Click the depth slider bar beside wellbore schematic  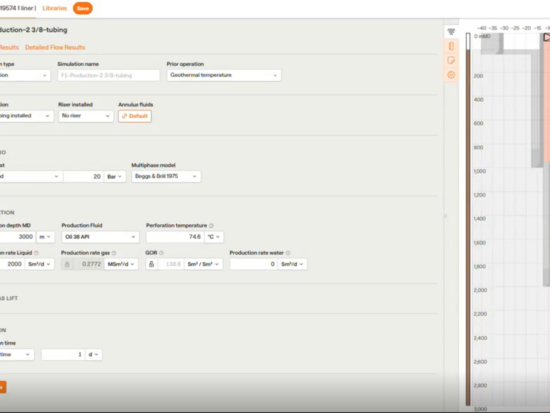pyautogui.click(x=468, y=219)
